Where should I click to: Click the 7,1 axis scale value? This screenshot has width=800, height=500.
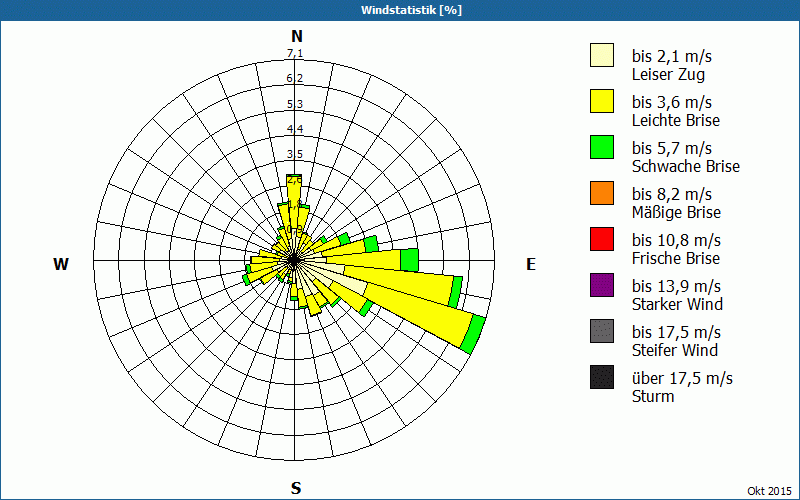295,54
